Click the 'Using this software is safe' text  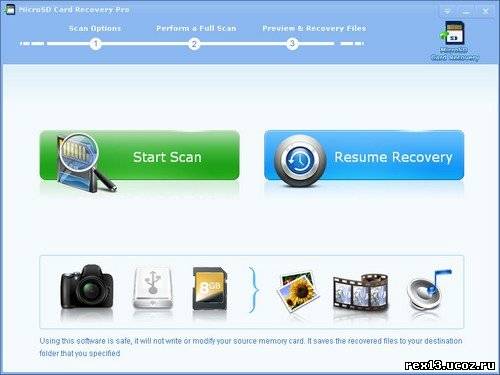point(251,347)
